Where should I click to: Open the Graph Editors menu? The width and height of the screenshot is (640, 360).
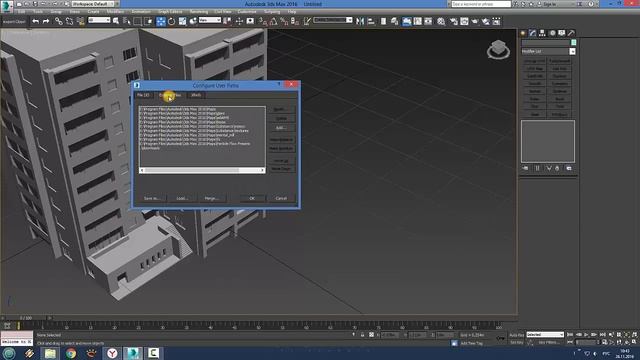170,12
